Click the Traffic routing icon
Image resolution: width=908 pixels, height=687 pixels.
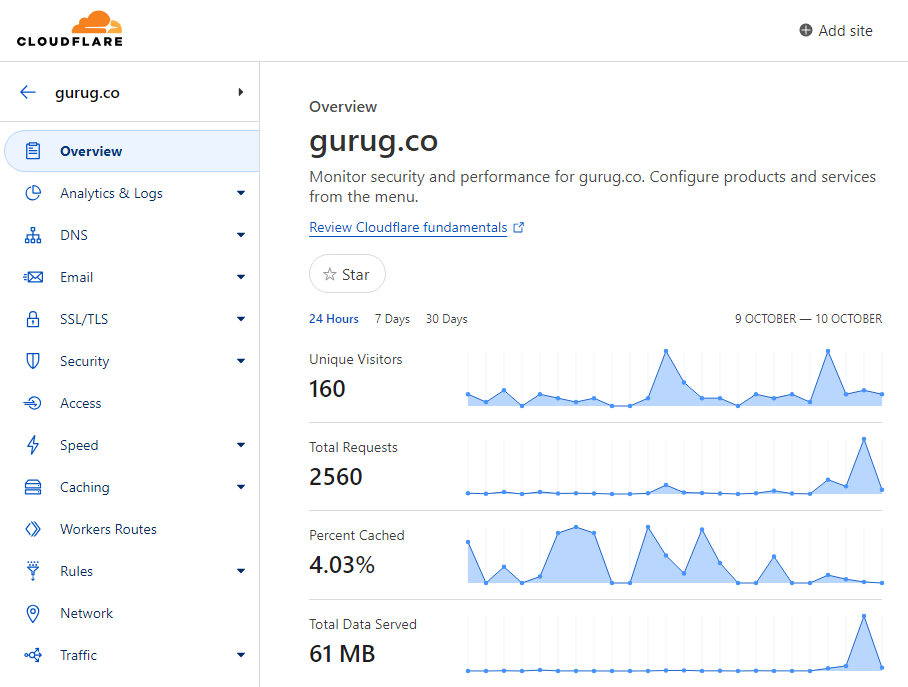coord(33,655)
